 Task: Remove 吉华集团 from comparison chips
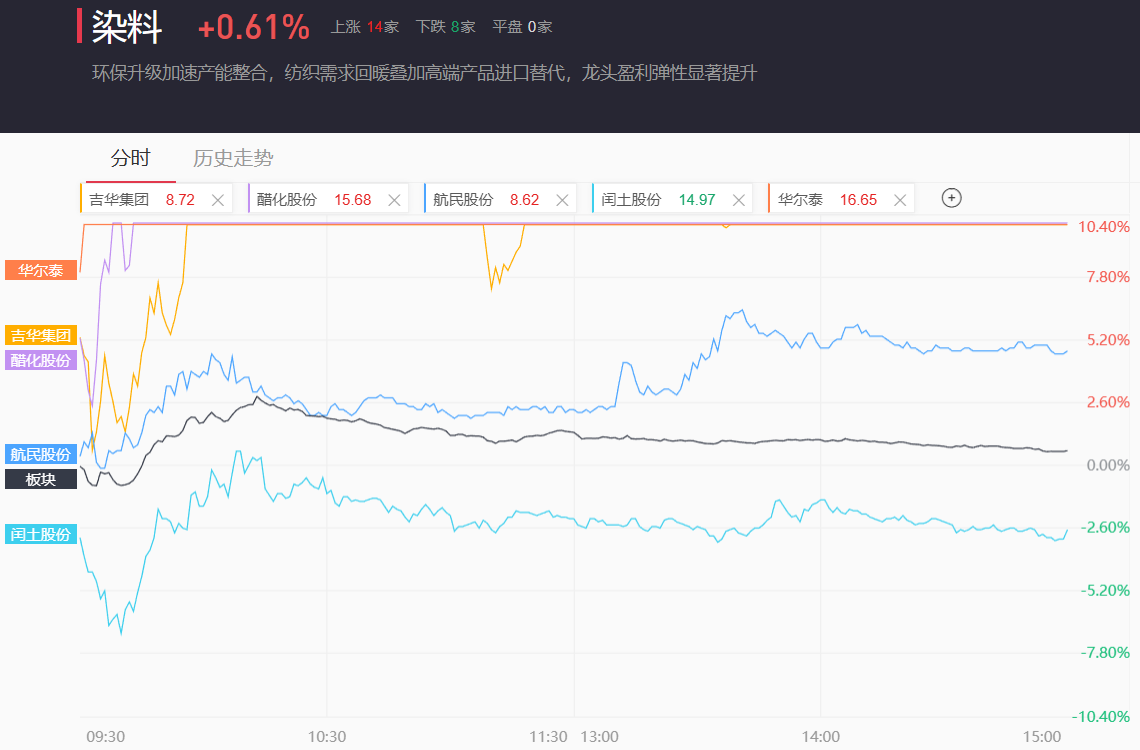[x=218, y=200]
